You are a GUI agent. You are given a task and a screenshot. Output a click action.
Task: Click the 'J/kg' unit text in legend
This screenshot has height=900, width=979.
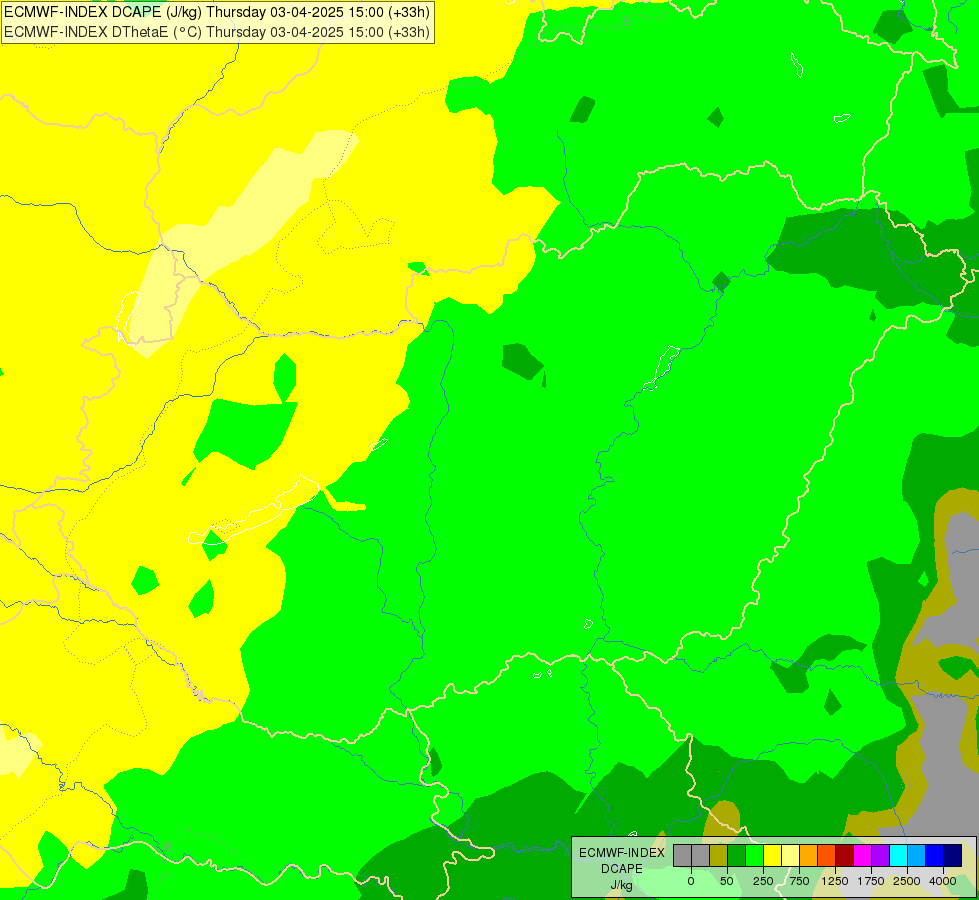point(621,885)
